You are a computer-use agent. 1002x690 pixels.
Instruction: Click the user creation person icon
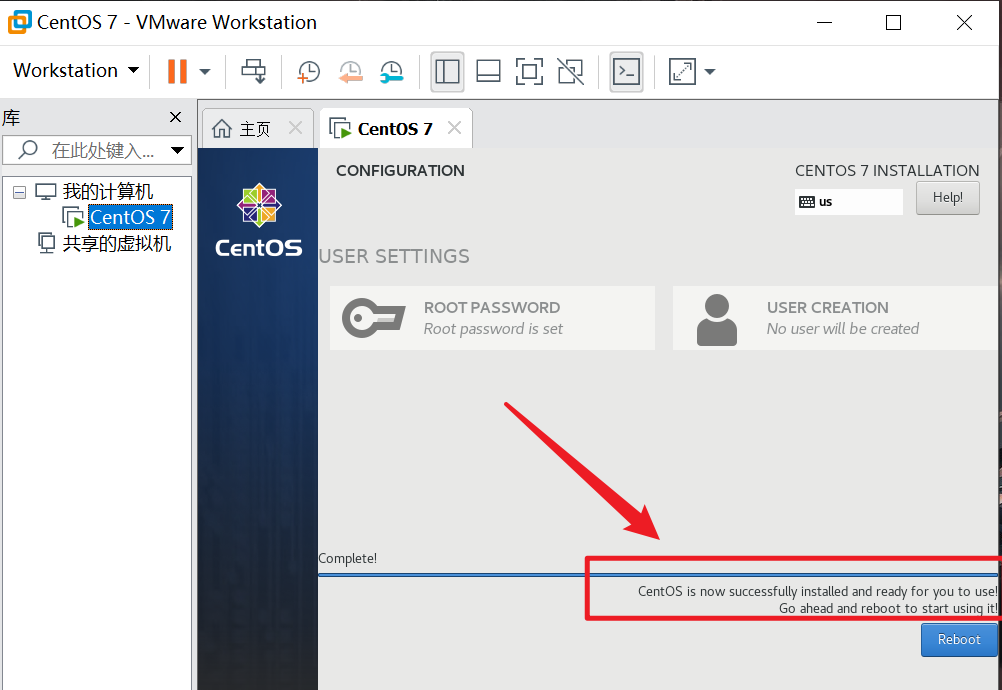click(x=716, y=319)
